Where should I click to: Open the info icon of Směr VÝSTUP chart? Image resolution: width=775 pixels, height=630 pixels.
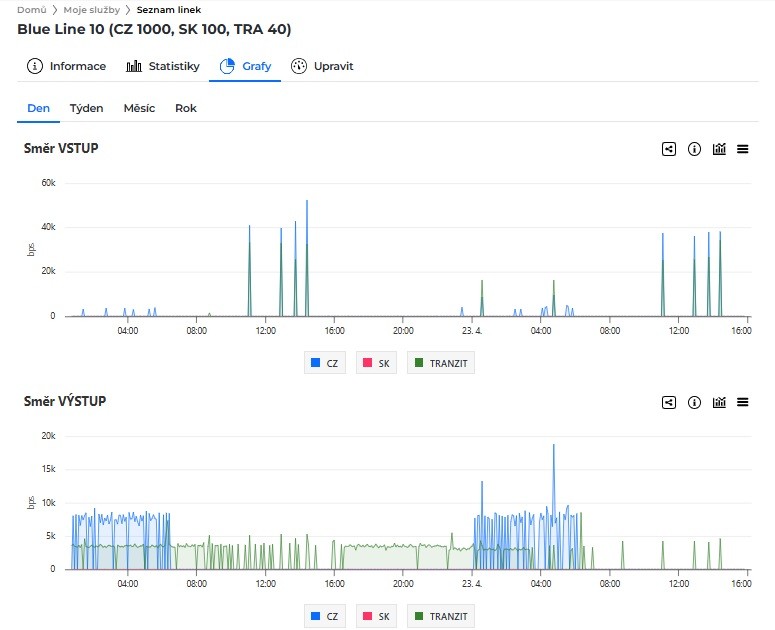pyautogui.click(x=694, y=402)
